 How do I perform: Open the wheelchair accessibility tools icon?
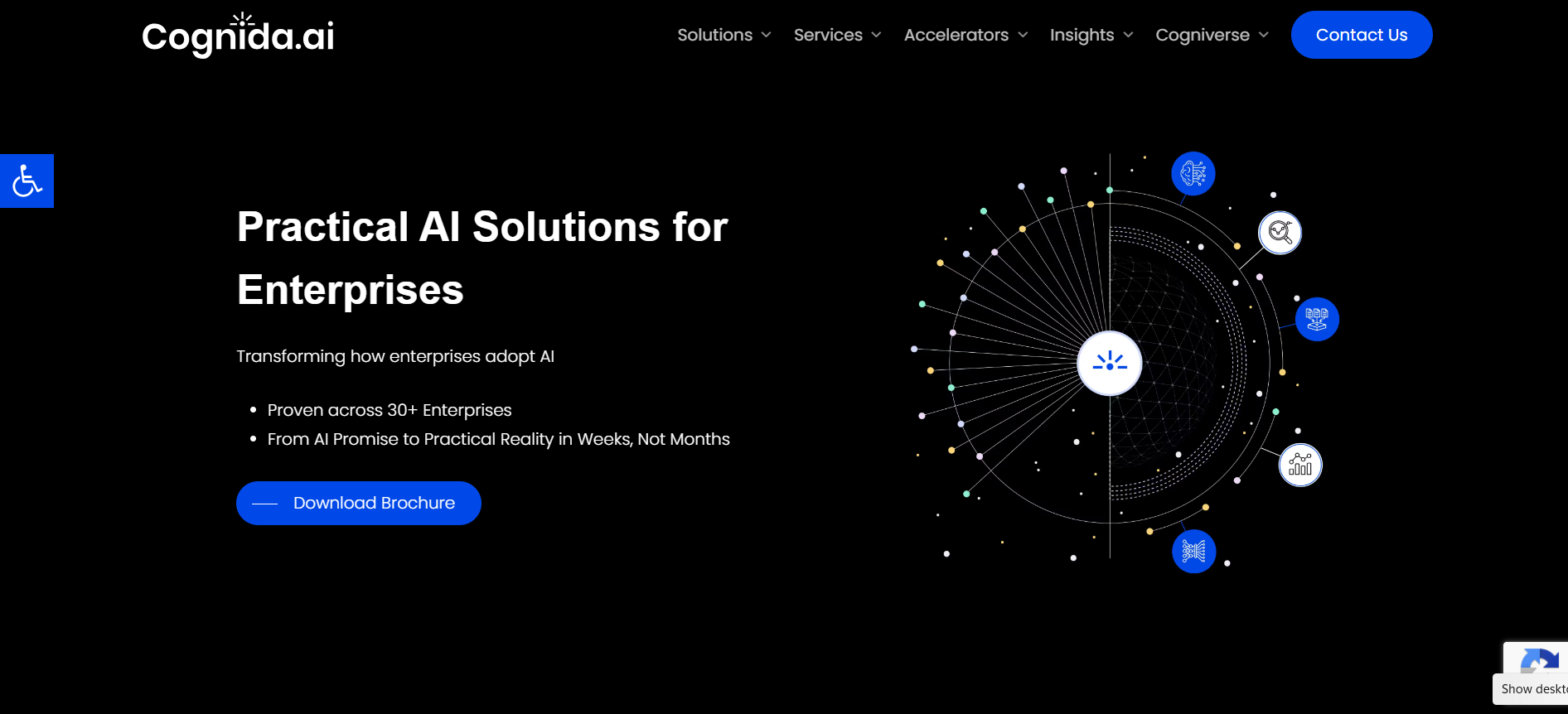27,181
